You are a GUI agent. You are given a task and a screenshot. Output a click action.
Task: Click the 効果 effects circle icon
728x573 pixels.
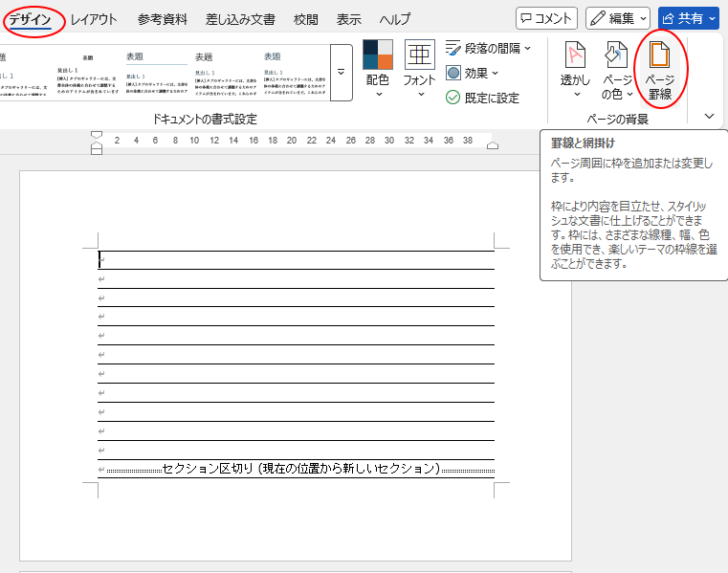pyautogui.click(x=453, y=73)
